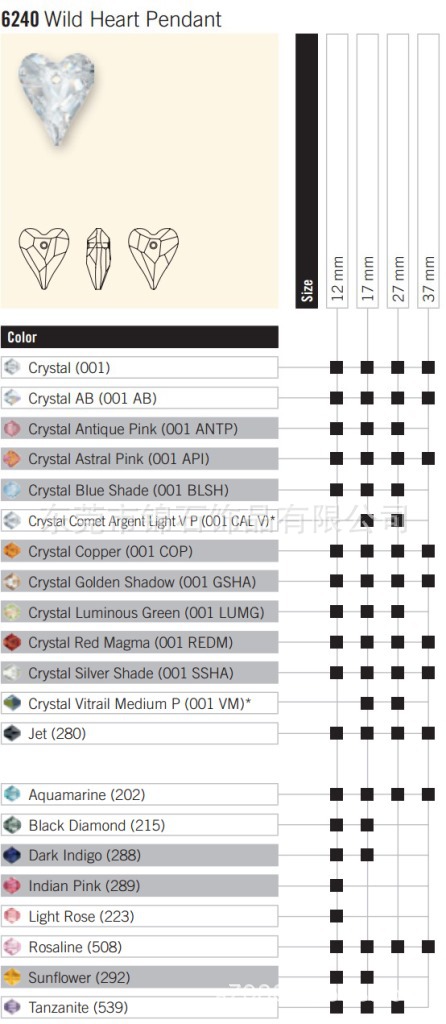
Task: Click the Crystal Copper orange bead icon
Action: [x=12, y=551]
